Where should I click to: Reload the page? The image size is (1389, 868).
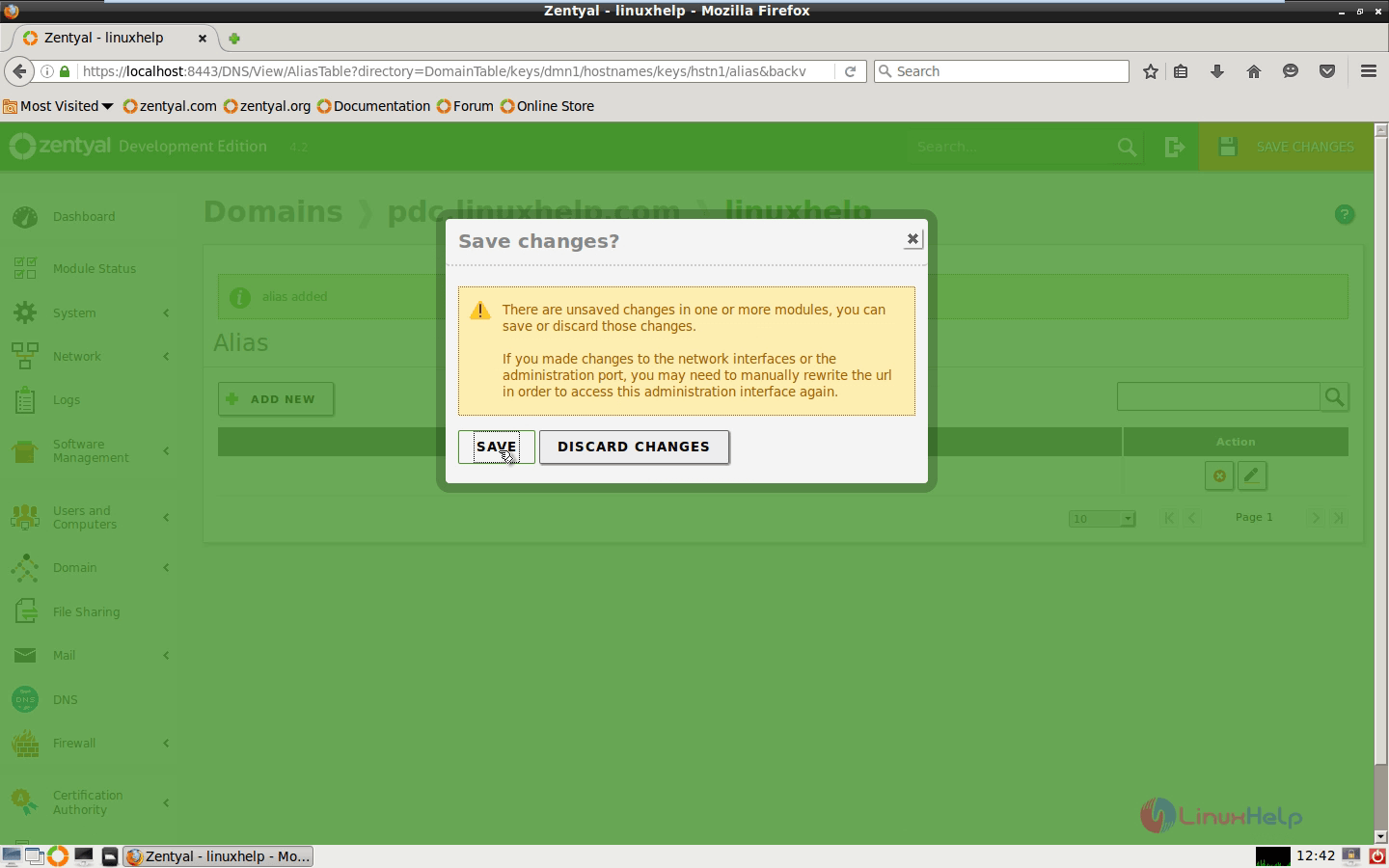point(850,71)
